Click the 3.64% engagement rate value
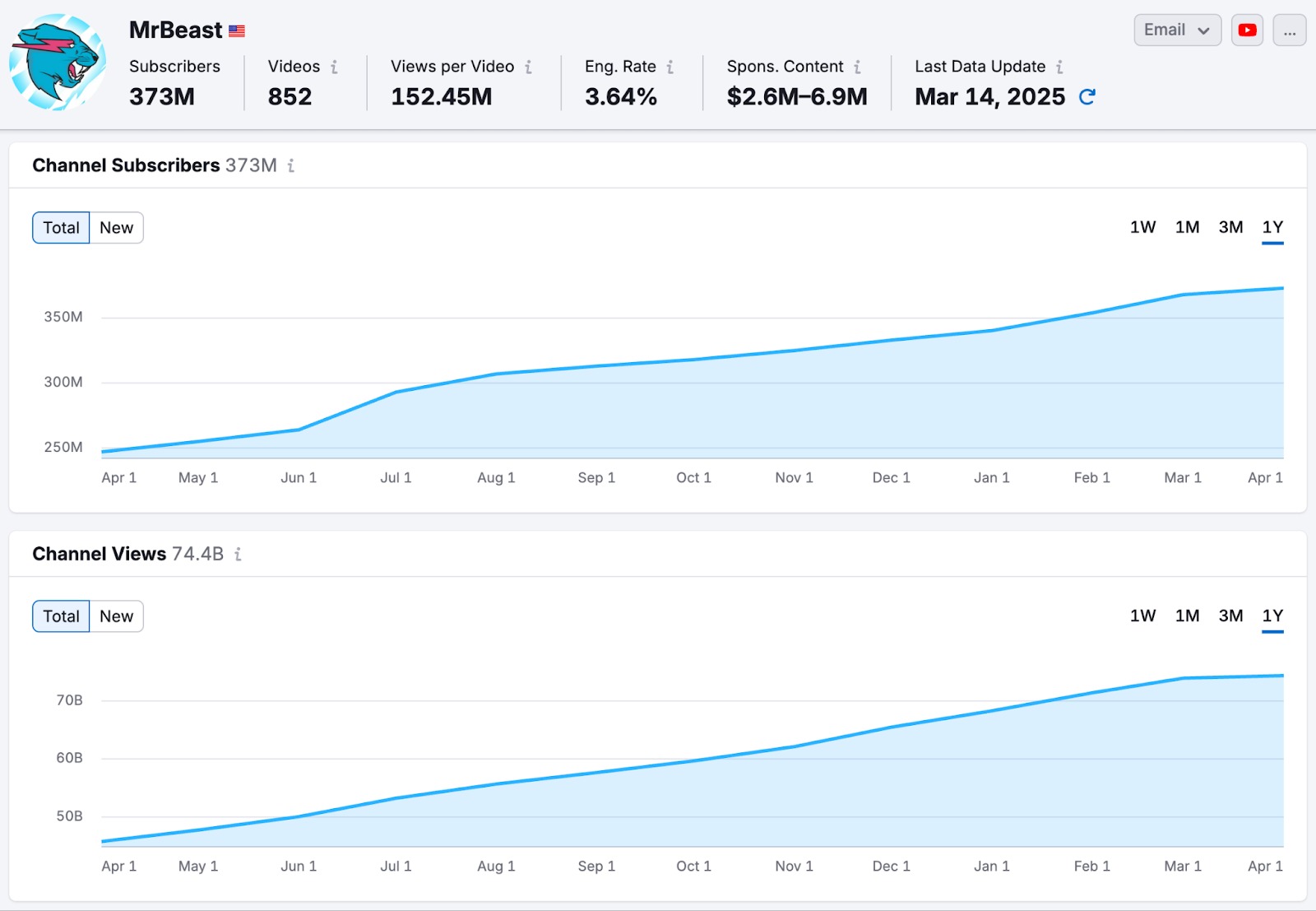This screenshot has height=911, width=1316. click(621, 97)
